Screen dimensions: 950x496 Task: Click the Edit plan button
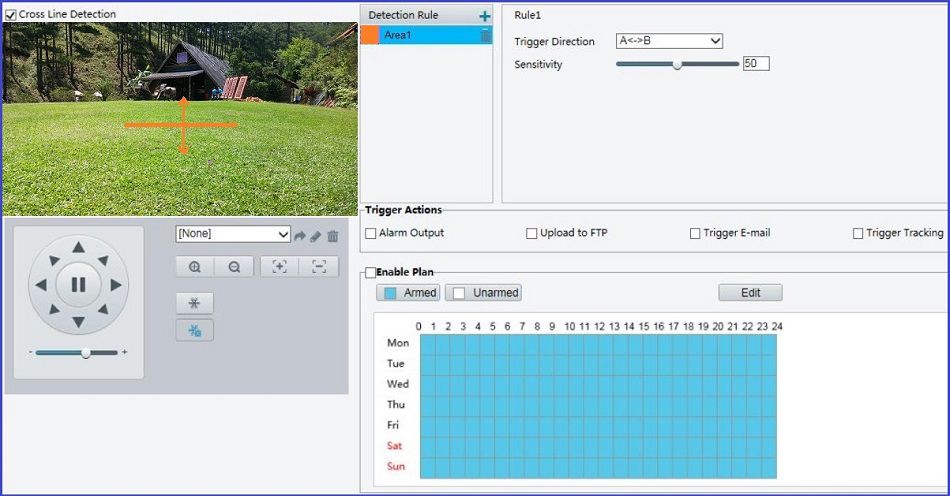click(x=750, y=293)
